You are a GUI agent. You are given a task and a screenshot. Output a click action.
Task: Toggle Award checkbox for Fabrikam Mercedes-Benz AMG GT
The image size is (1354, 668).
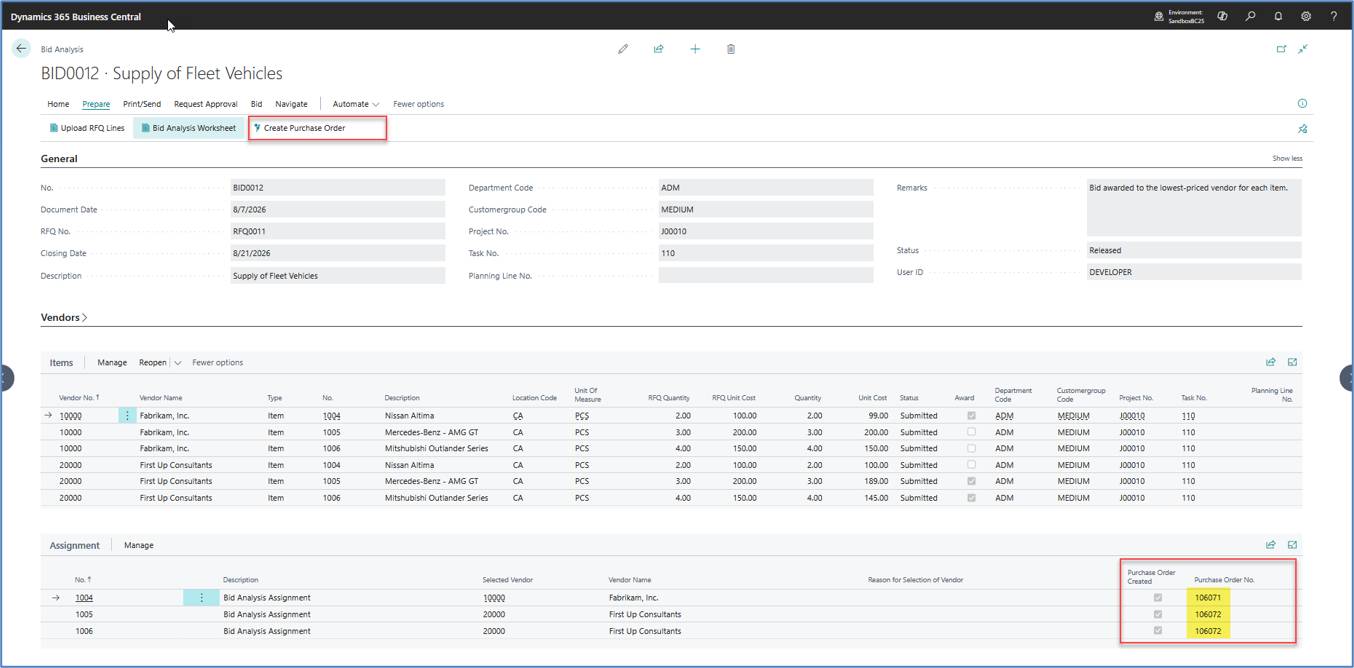[x=970, y=432]
